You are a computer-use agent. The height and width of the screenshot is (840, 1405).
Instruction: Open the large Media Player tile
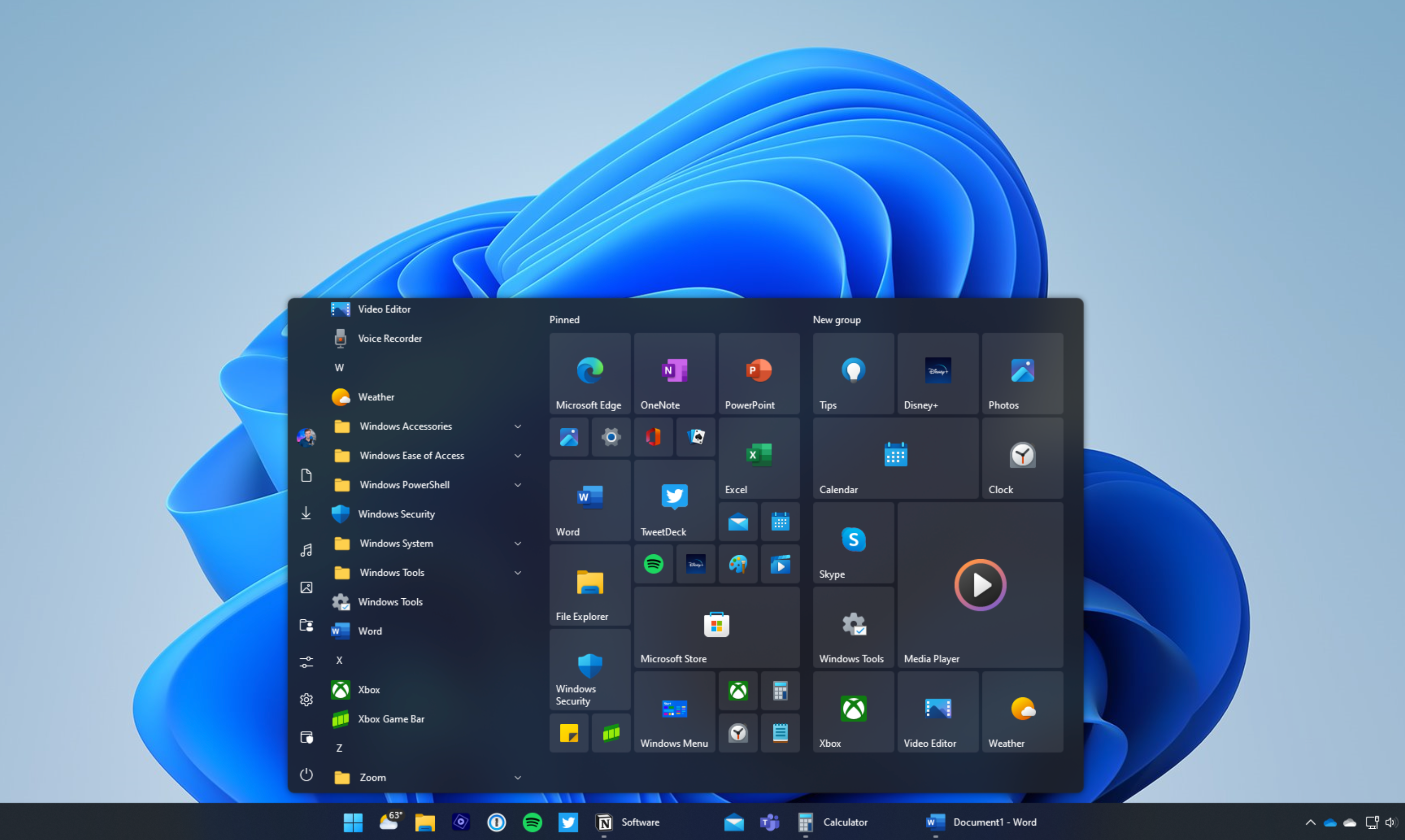tap(980, 585)
